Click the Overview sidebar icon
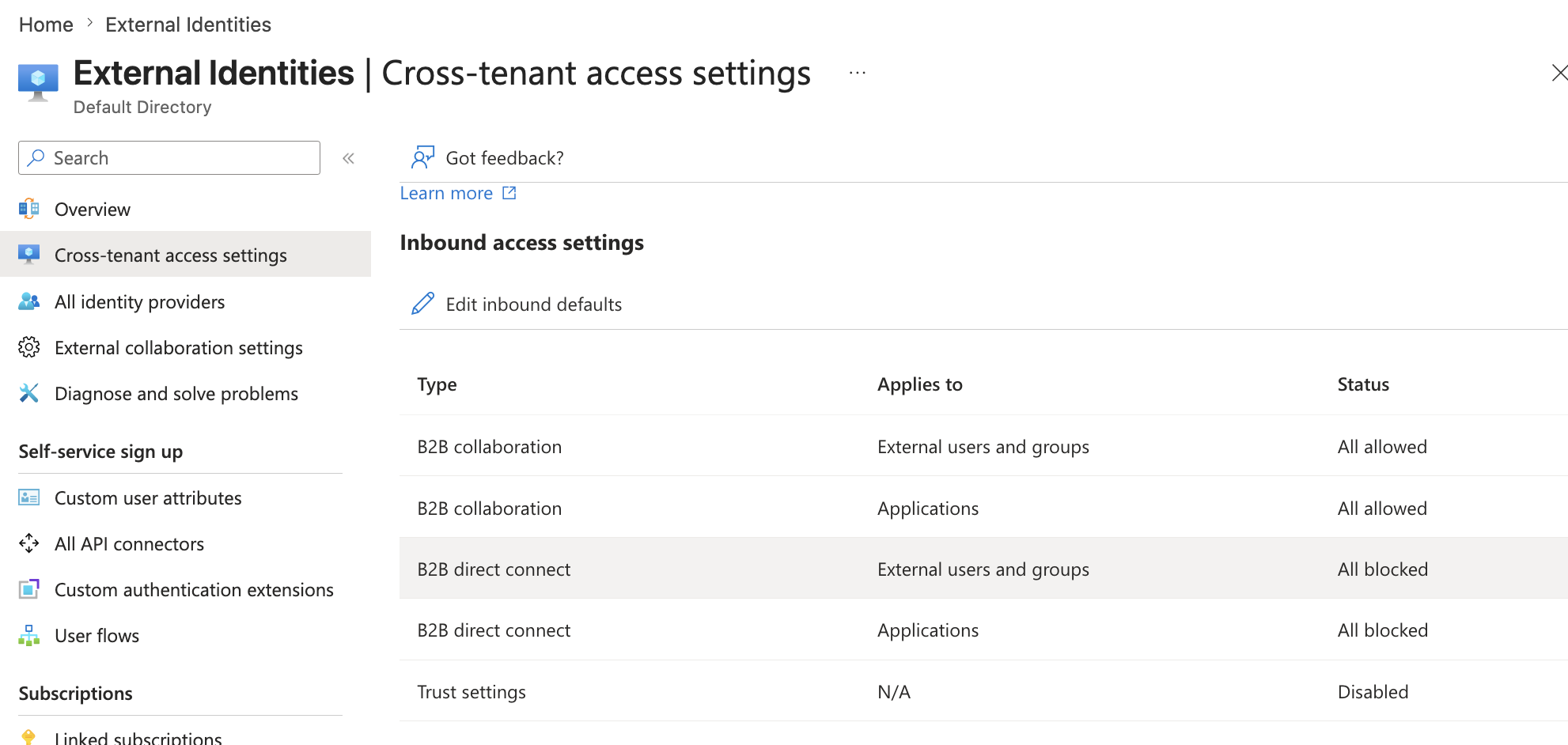The width and height of the screenshot is (1568, 745). click(29, 209)
